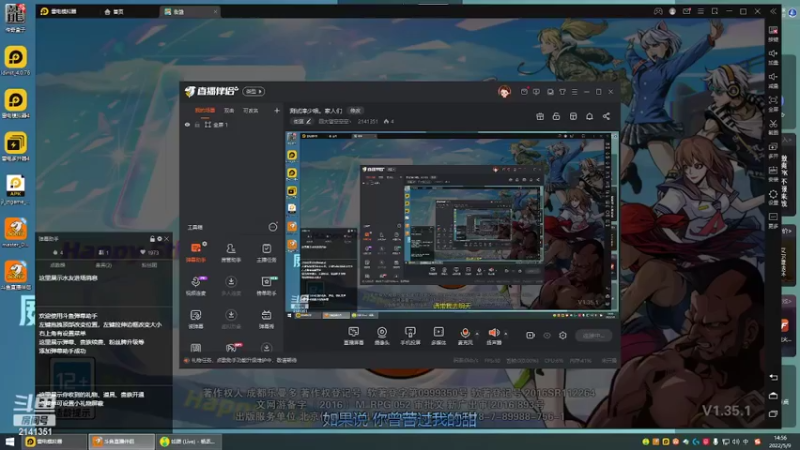Click the lock icon above the preview
Screen dimensions: 800x450
(x=556, y=116)
